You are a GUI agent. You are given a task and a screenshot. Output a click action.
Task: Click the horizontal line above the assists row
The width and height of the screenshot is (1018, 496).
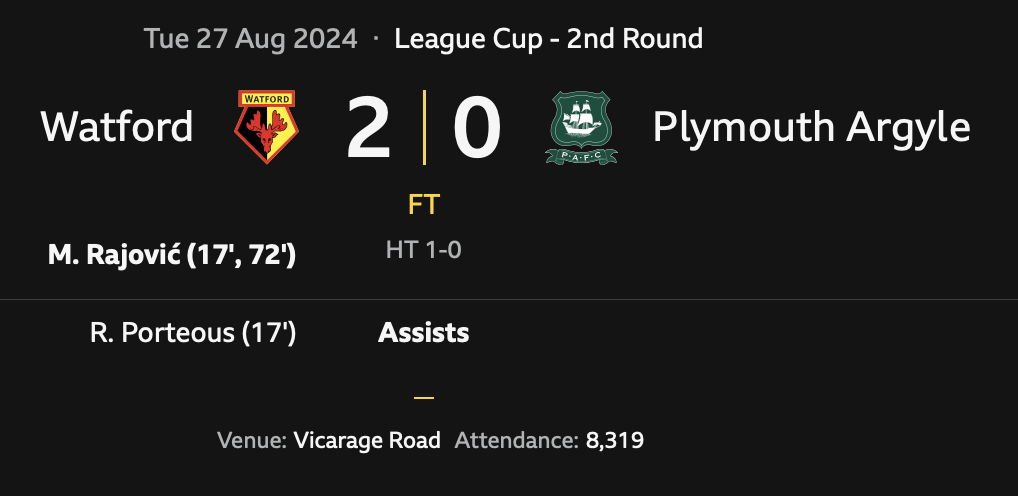[509, 299]
